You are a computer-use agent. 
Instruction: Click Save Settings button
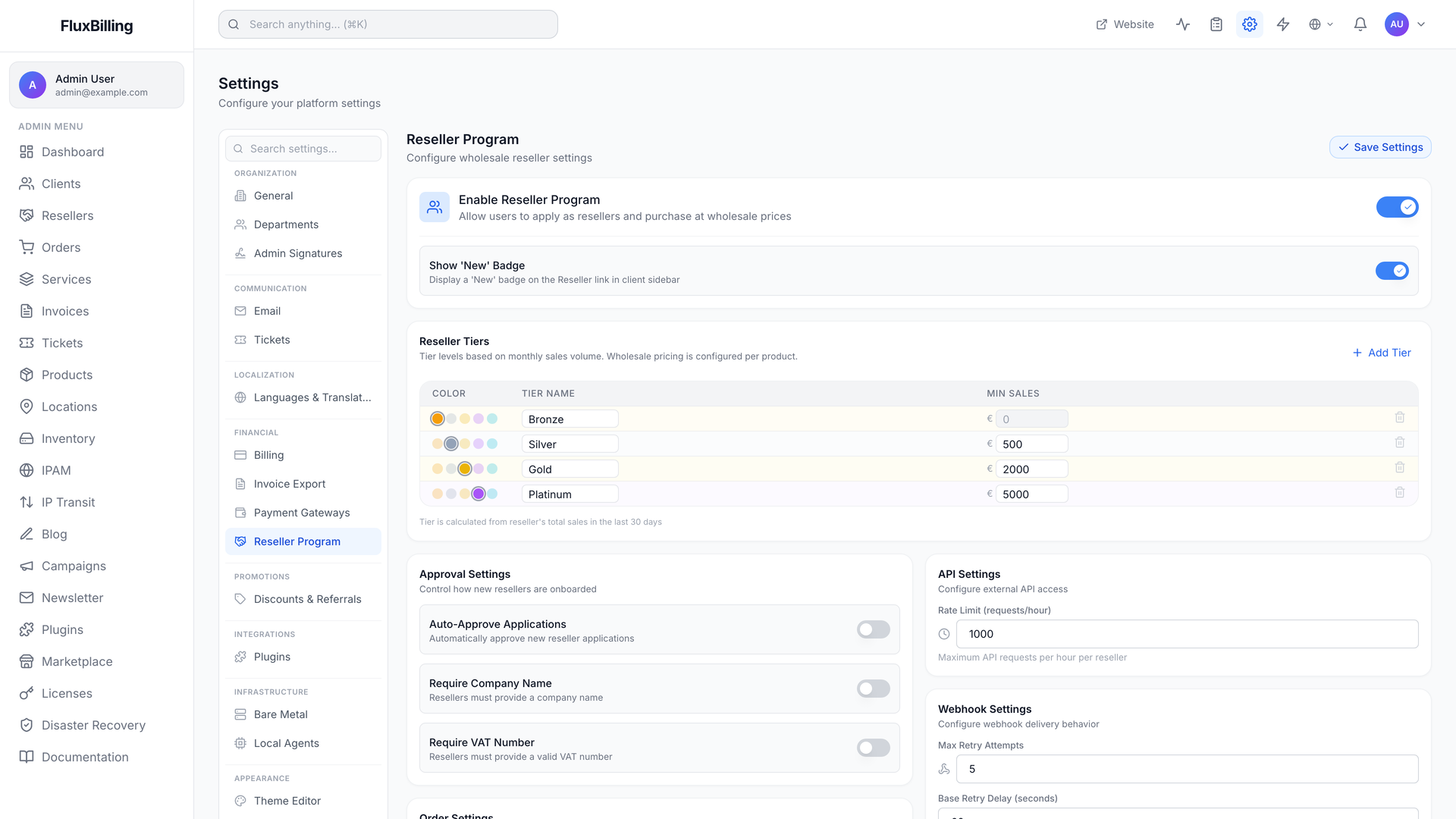coord(1380,147)
